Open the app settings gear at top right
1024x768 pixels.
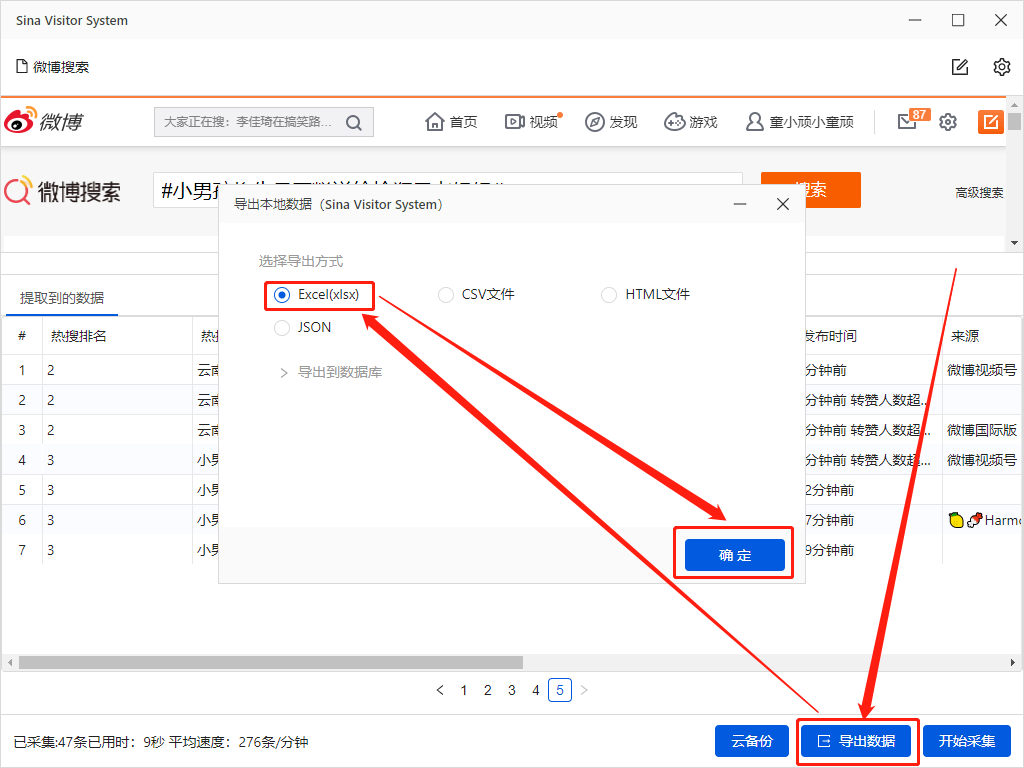(x=1002, y=67)
